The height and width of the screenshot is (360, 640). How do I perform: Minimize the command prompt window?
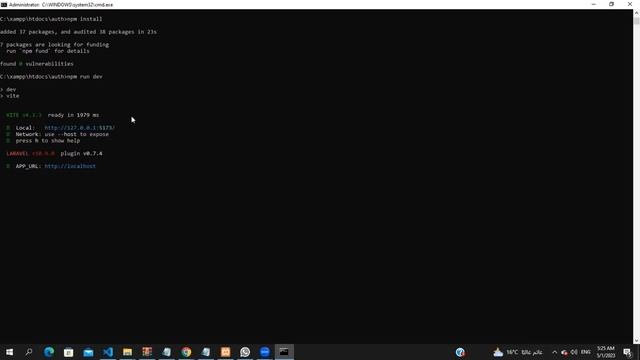pyautogui.click(x=593, y=4)
